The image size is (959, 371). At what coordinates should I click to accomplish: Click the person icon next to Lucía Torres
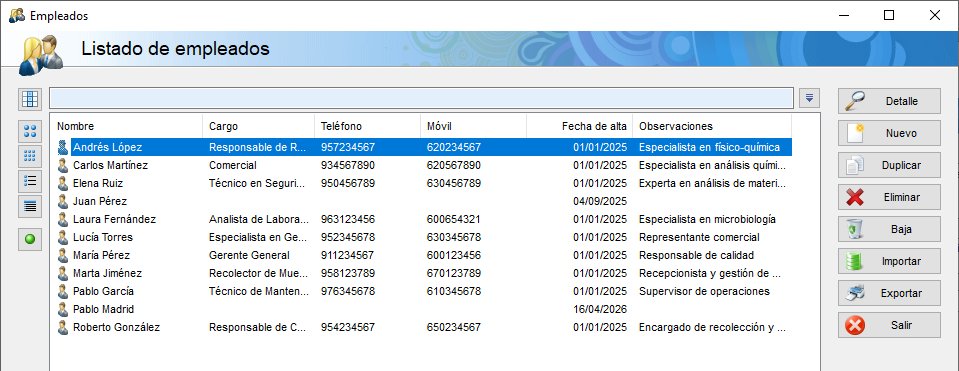(62, 237)
